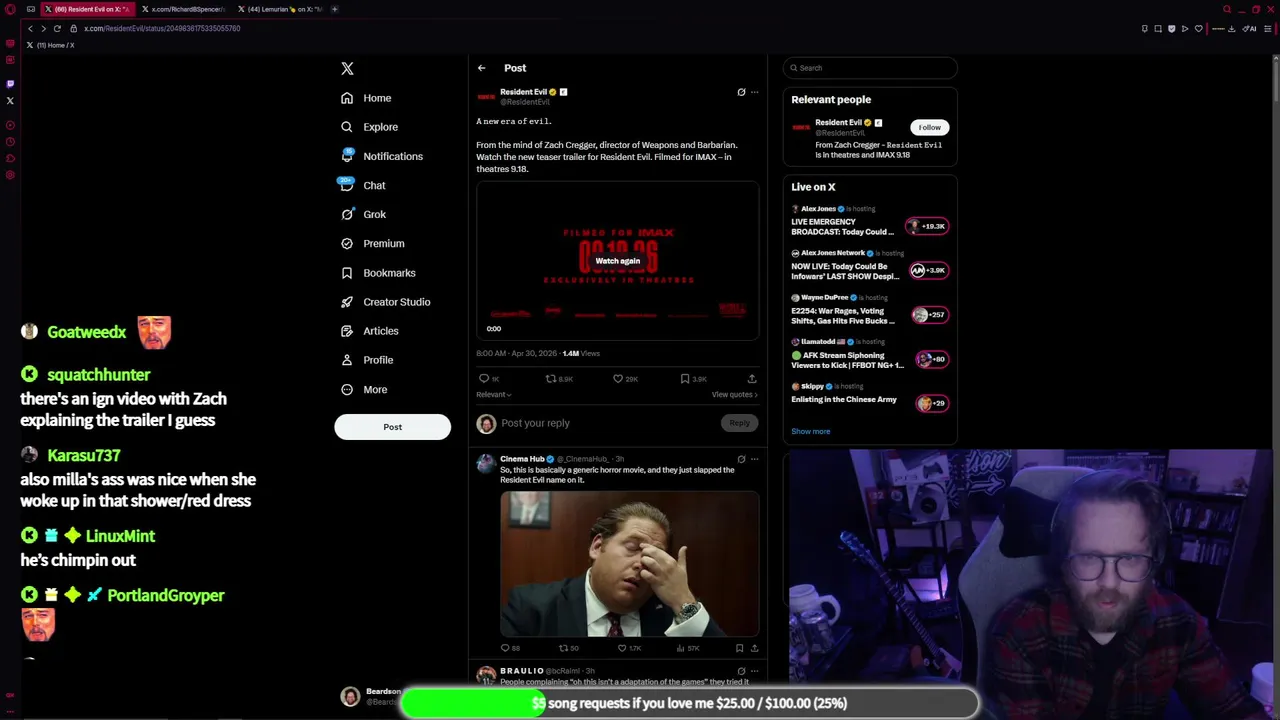The width and height of the screenshot is (1280, 720).
Task: Open the Home / X bookmark
Action: [x=49, y=45]
